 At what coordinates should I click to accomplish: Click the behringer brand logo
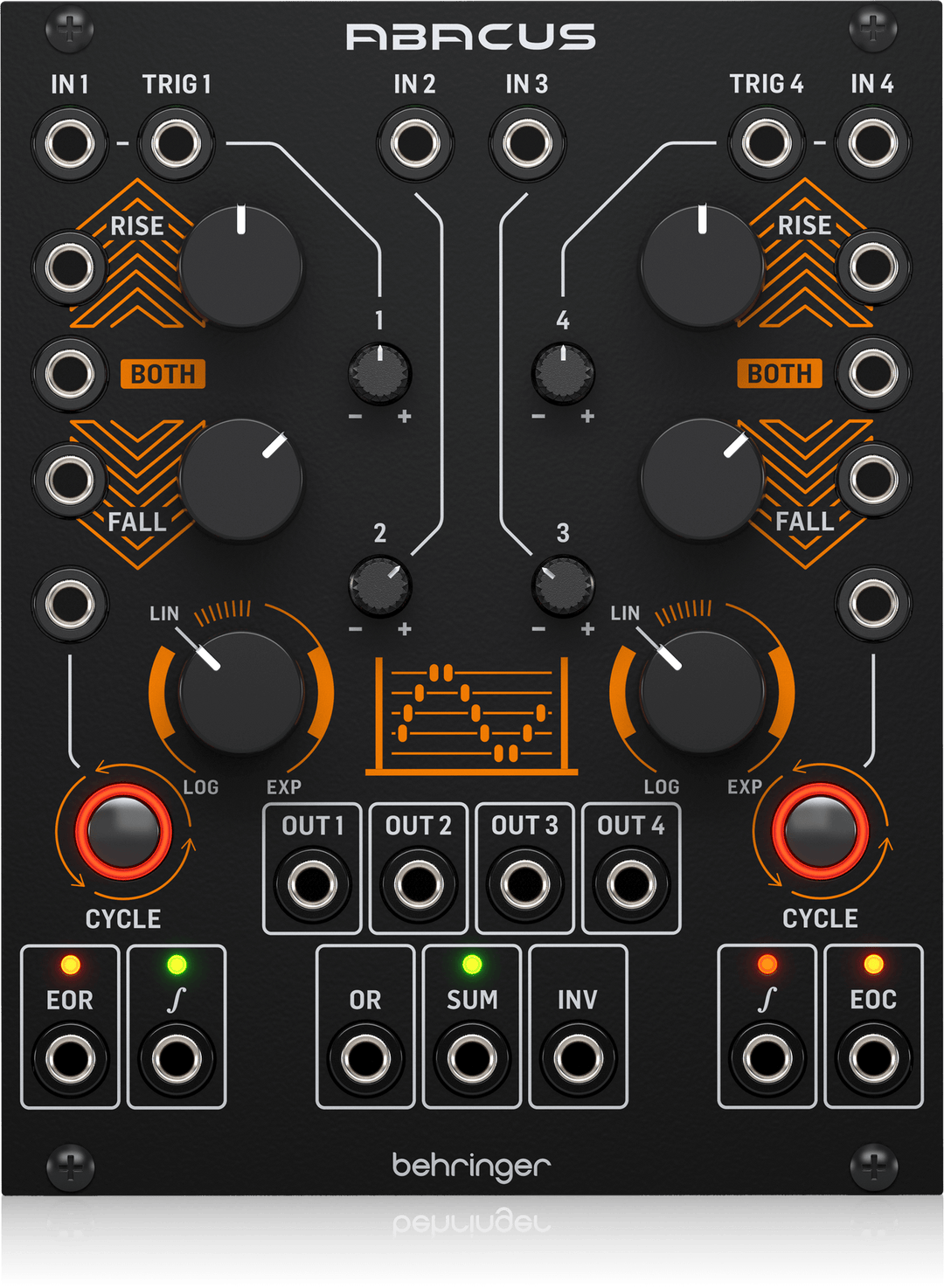[471, 1167]
